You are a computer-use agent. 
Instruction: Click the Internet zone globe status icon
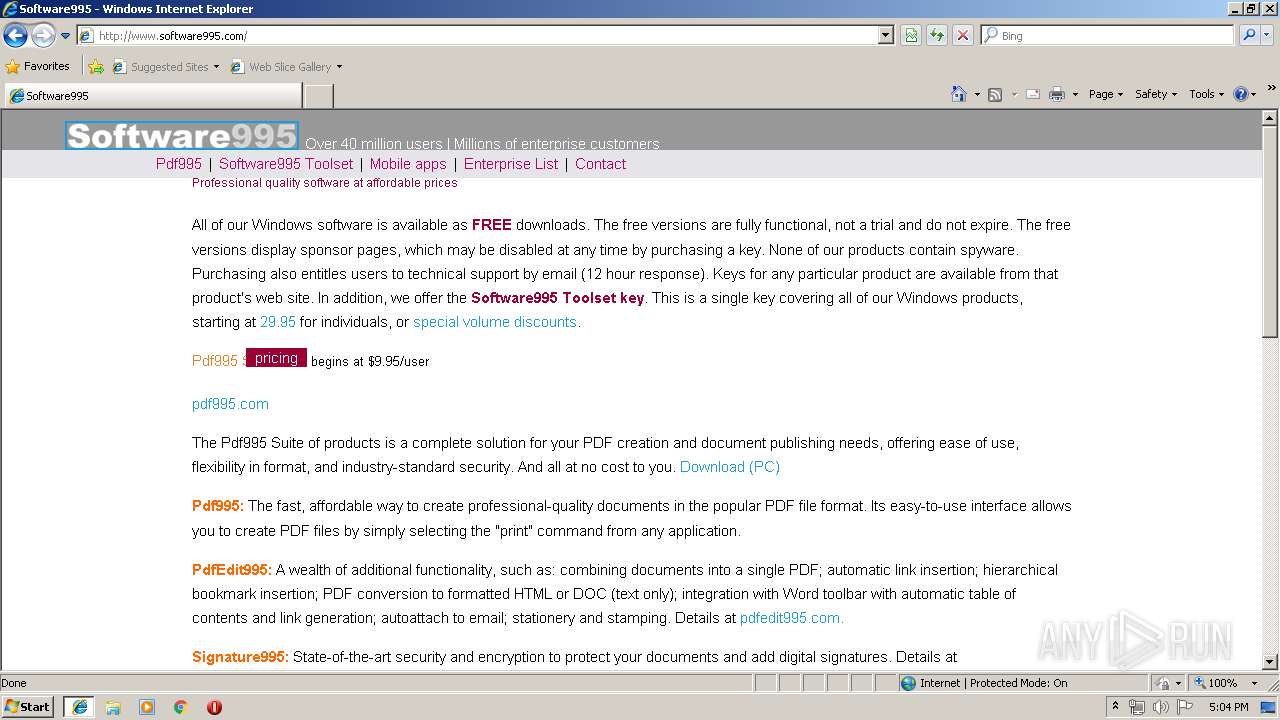point(908,683)
